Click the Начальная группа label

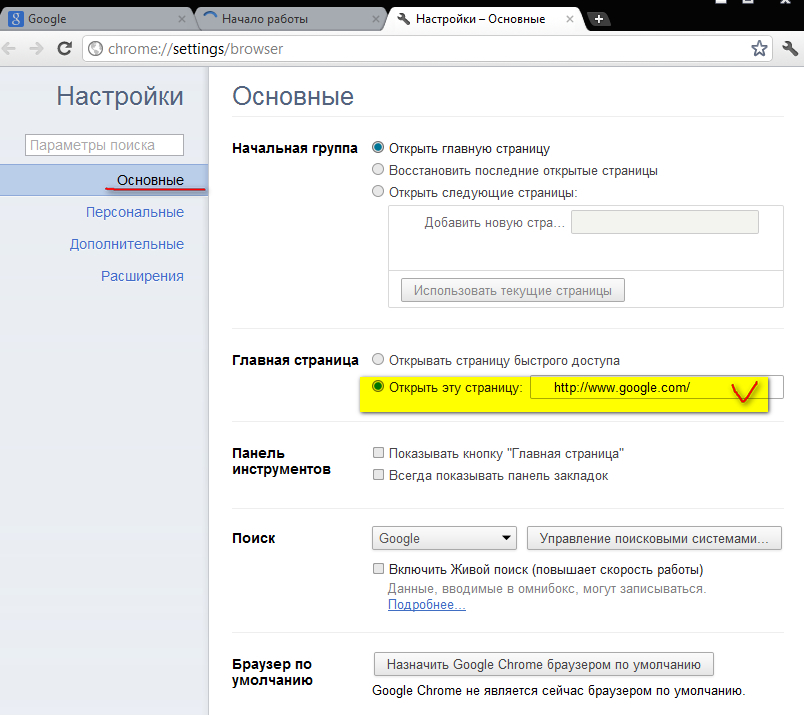(295, 148)
